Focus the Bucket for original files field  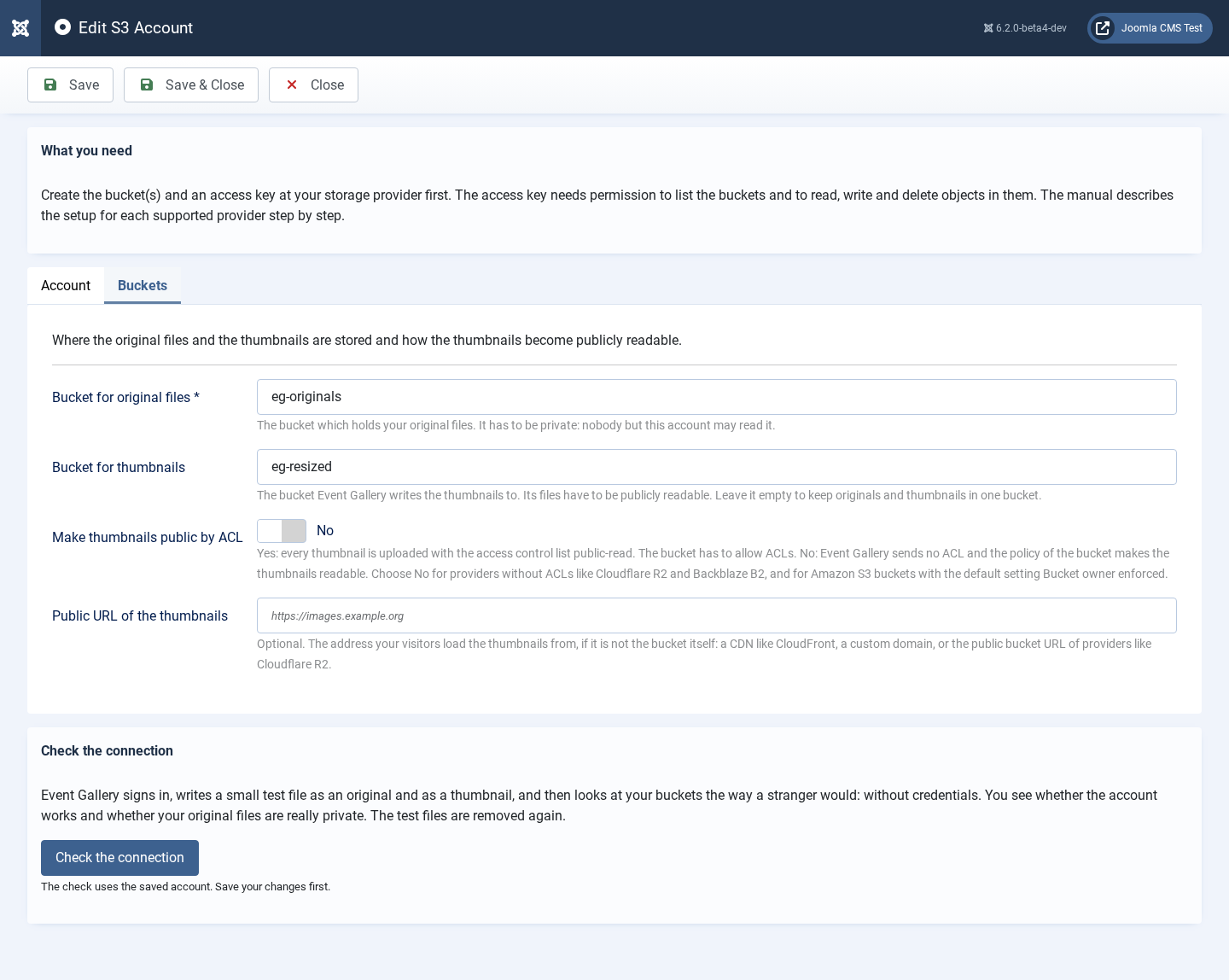pyautogui.click(x=717, y=397)
